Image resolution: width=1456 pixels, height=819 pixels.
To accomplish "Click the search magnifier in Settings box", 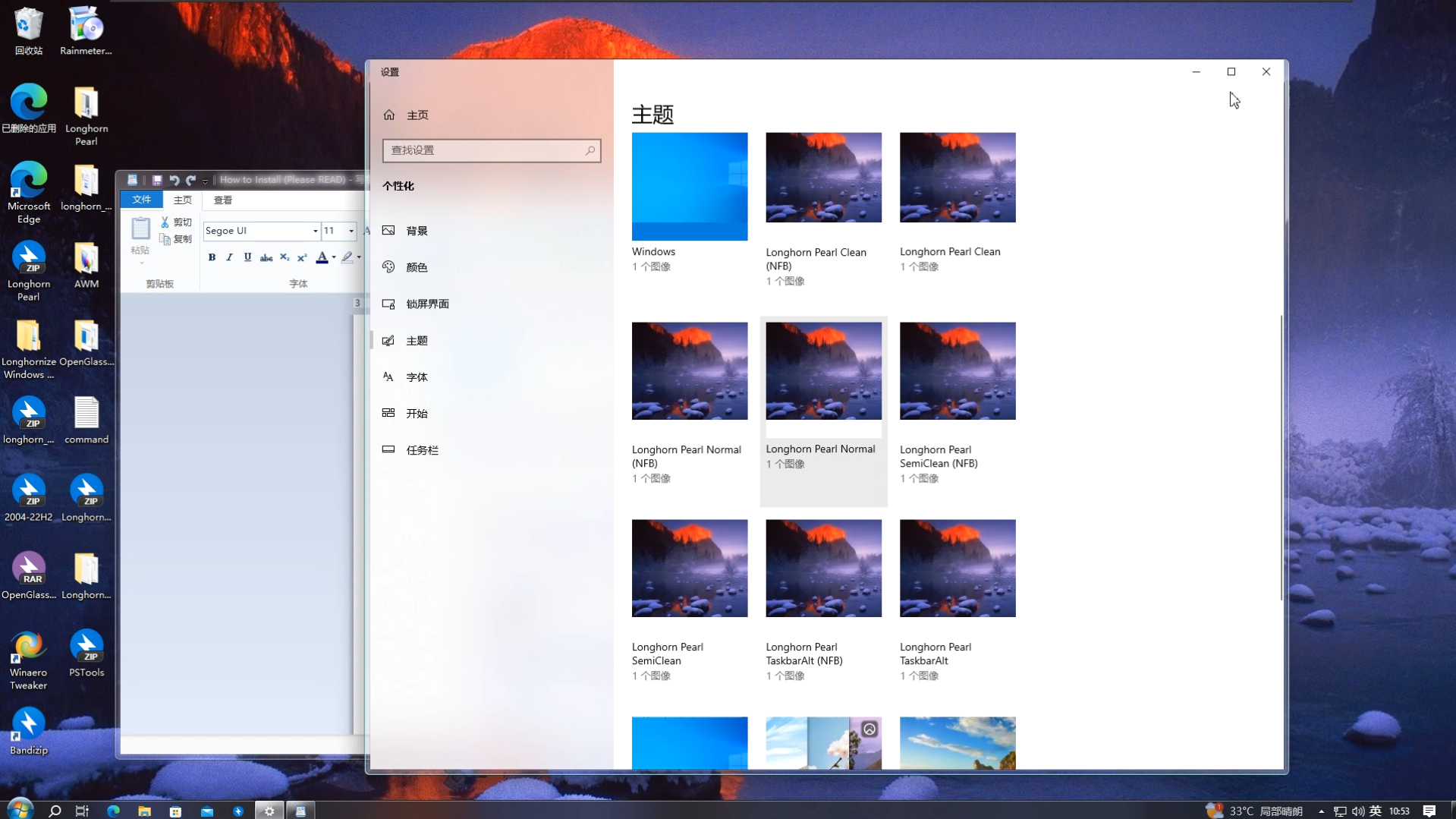I will (x=590, y=150).
